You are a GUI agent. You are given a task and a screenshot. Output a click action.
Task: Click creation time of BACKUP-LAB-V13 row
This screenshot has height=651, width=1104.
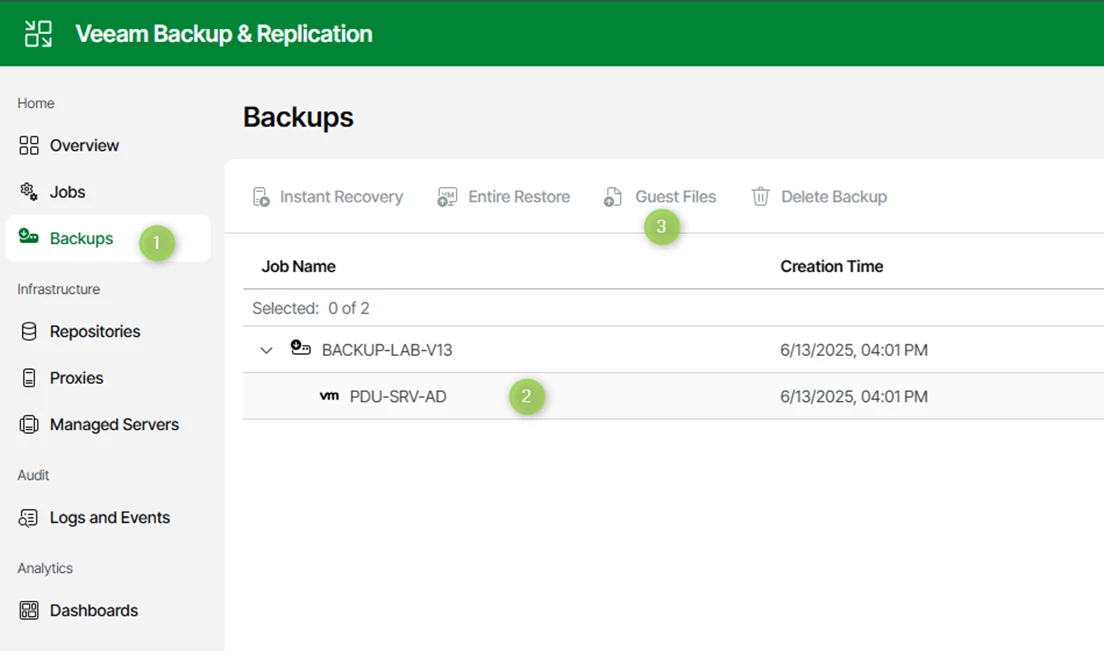tap(854, 350)
